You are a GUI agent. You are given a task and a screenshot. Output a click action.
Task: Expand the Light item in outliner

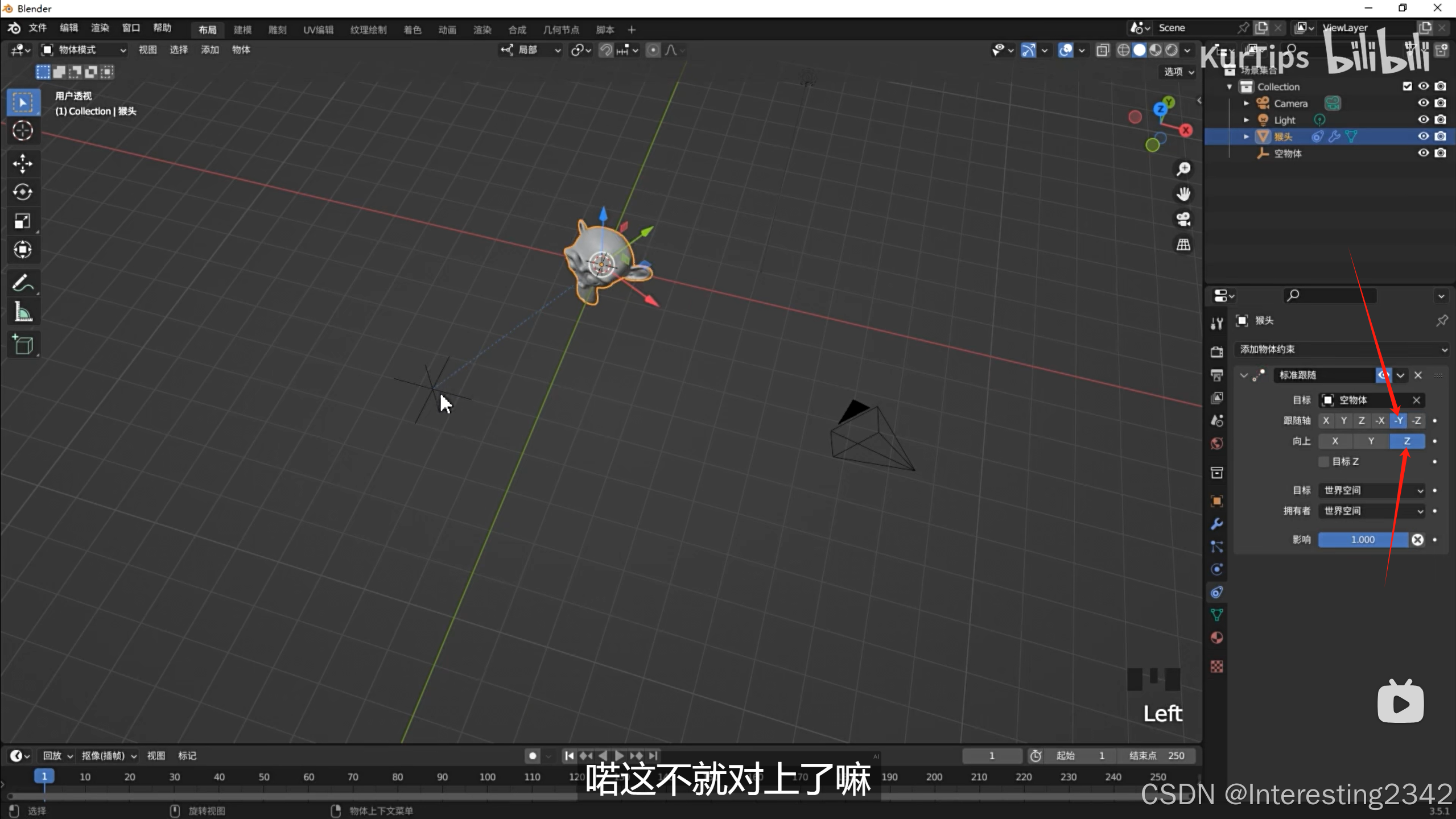[x=1246, y=120]
